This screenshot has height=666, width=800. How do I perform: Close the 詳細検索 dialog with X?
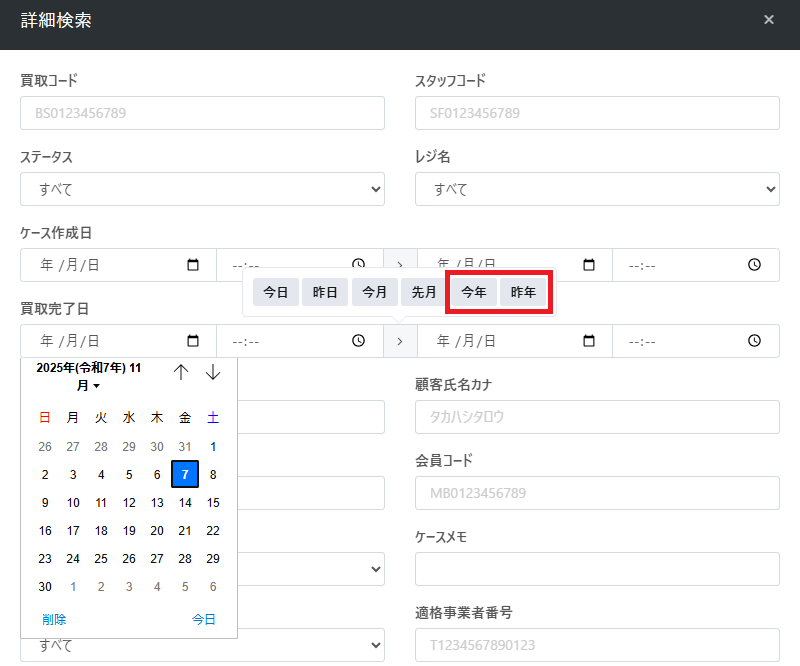pyautogui.click(x=768, y=20)
